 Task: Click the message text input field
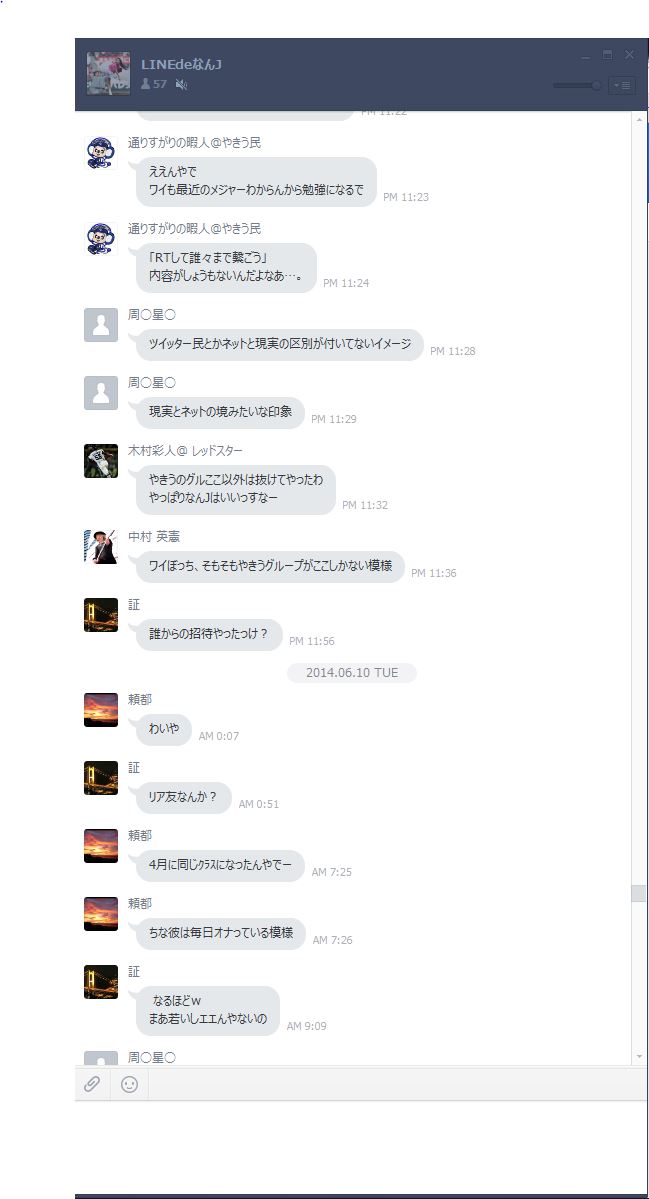pos(361,1145)
